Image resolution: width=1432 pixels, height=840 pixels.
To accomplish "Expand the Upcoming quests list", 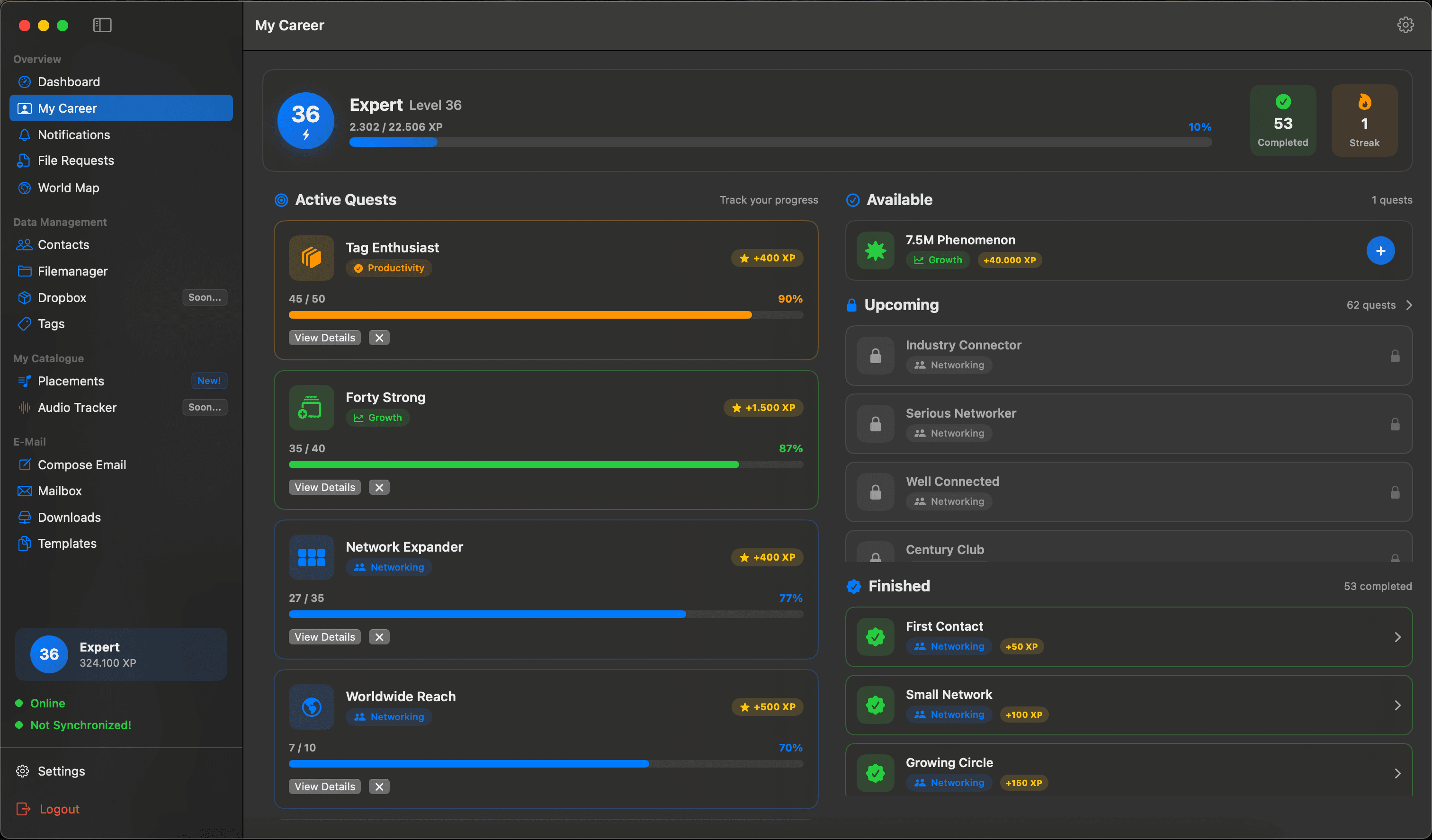I will click(x=1409, y=305).
